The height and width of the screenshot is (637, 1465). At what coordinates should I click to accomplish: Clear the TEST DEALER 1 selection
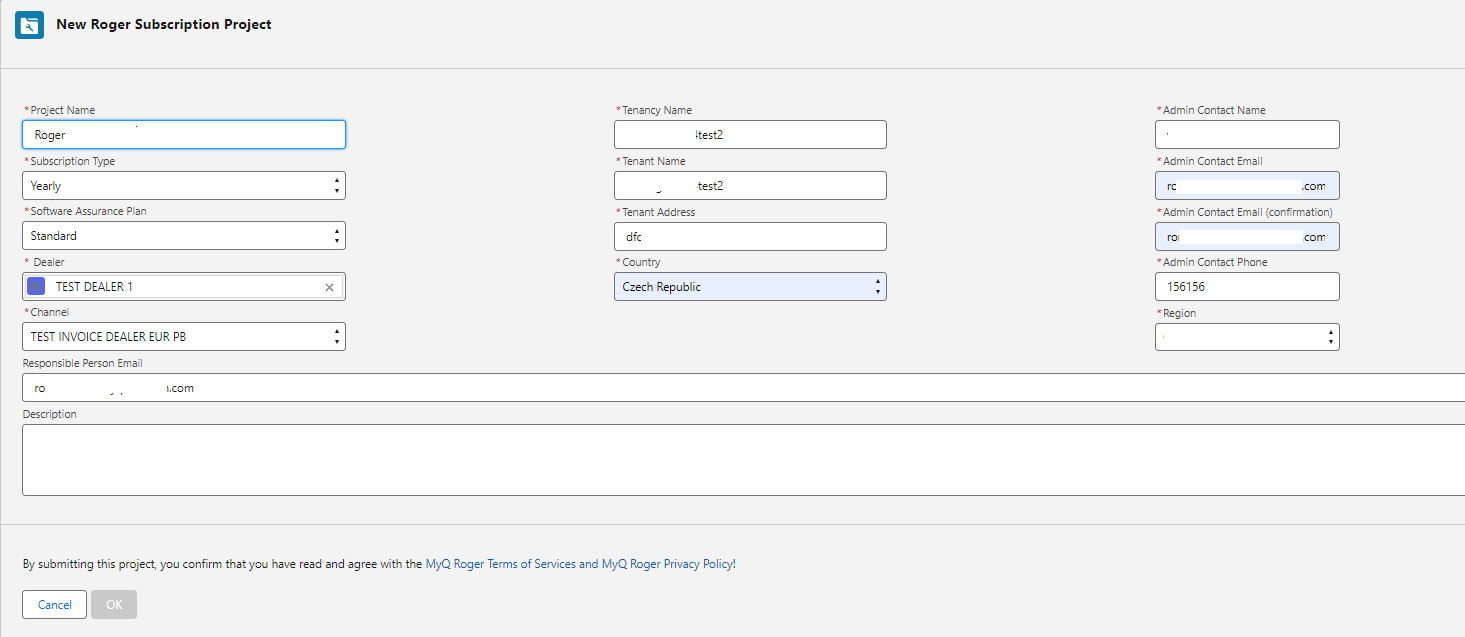pos(329,288)
